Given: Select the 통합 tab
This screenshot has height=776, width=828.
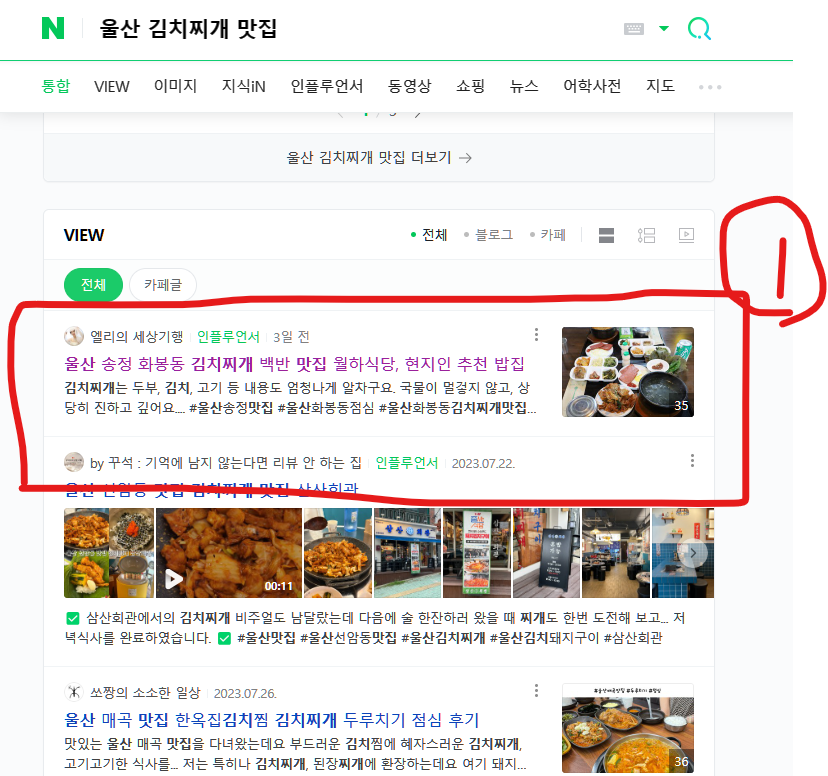Looking at the screenshot, I should (55, 86).
